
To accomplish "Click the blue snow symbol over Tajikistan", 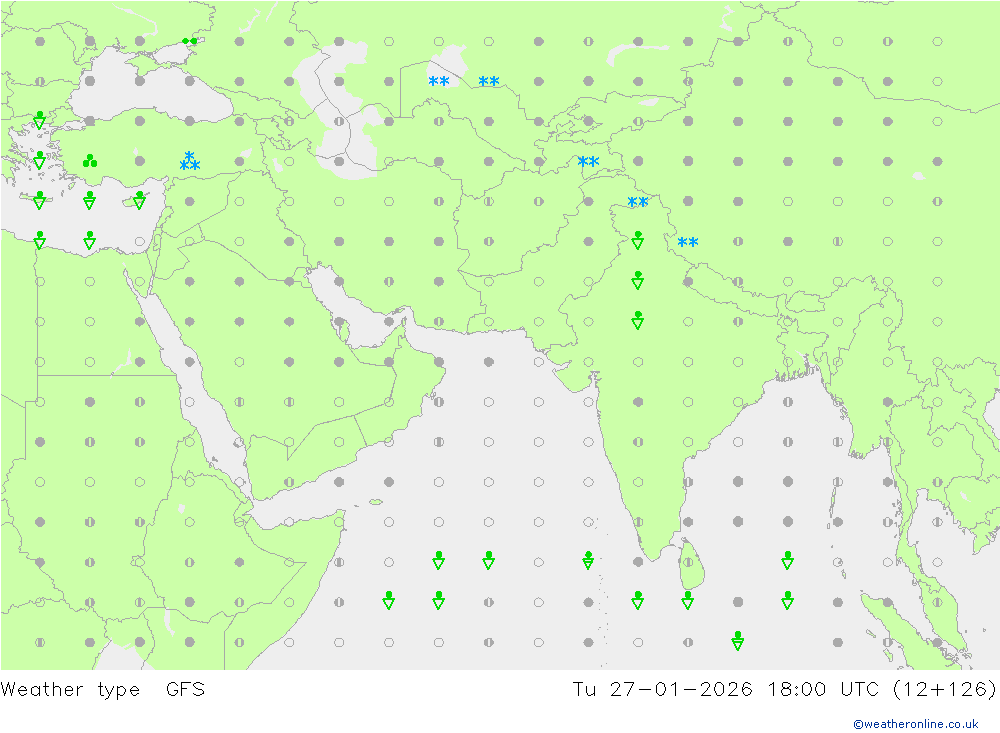I will point(588,161).
